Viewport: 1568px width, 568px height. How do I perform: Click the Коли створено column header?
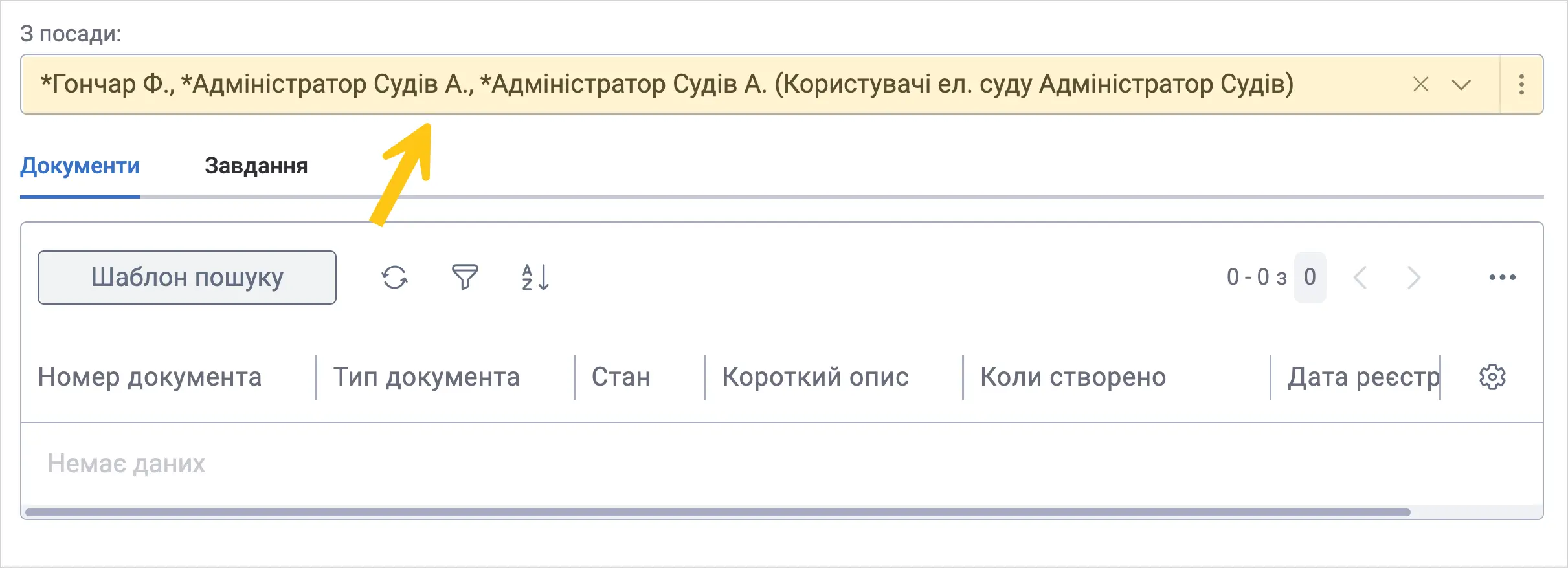pyautogui.click(x=1073, y=377)
